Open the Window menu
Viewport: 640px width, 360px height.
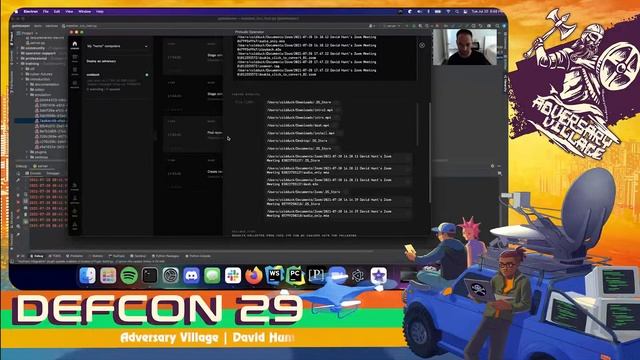click(x=84, y=11)
